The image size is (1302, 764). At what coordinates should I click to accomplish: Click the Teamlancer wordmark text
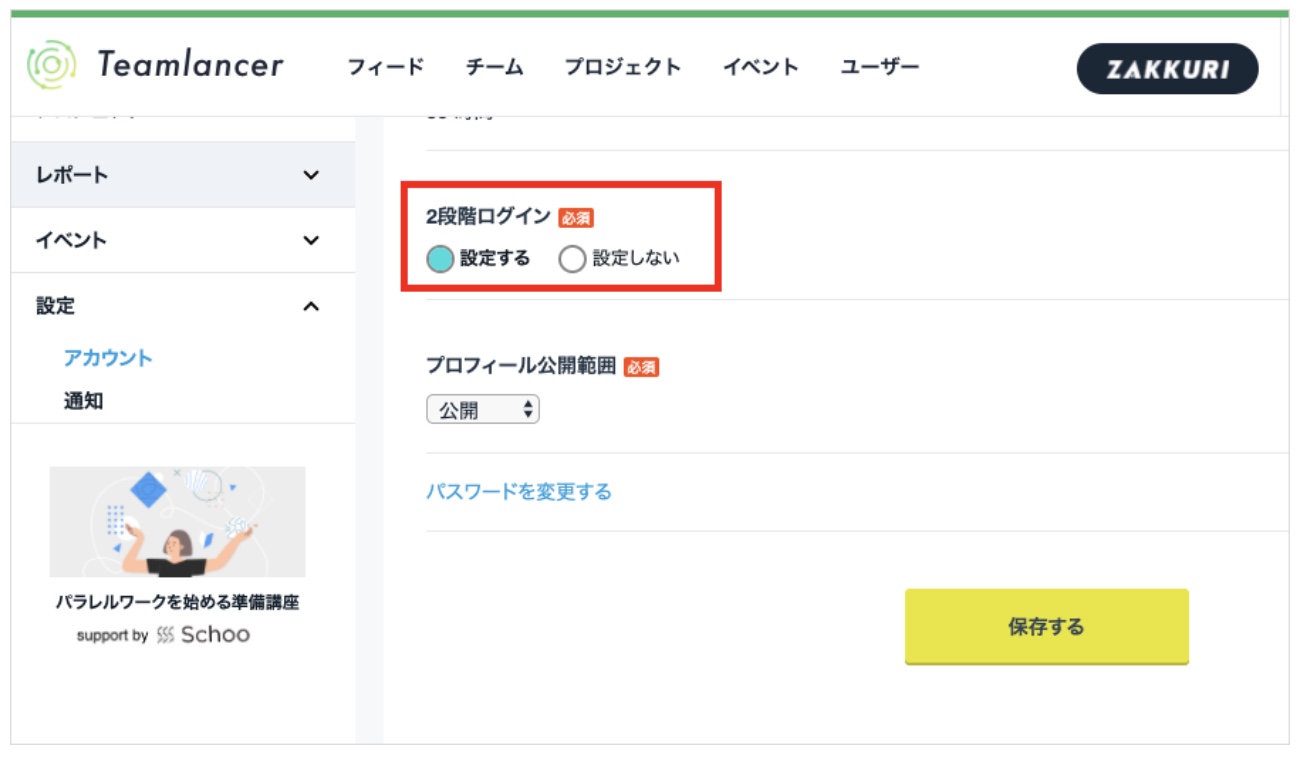point(190,66)
